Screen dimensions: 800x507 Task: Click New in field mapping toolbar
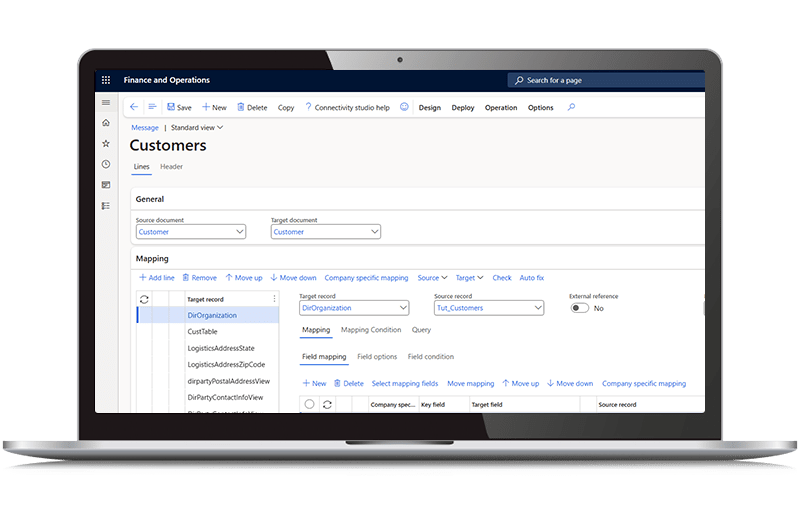pyautogui.click(x=314, y=384)
